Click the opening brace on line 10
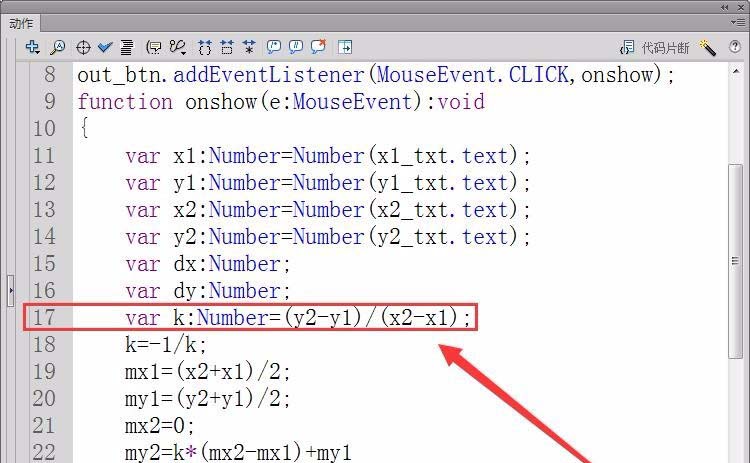The width and height of the screenshot is (750, 463). pos(84,128)
